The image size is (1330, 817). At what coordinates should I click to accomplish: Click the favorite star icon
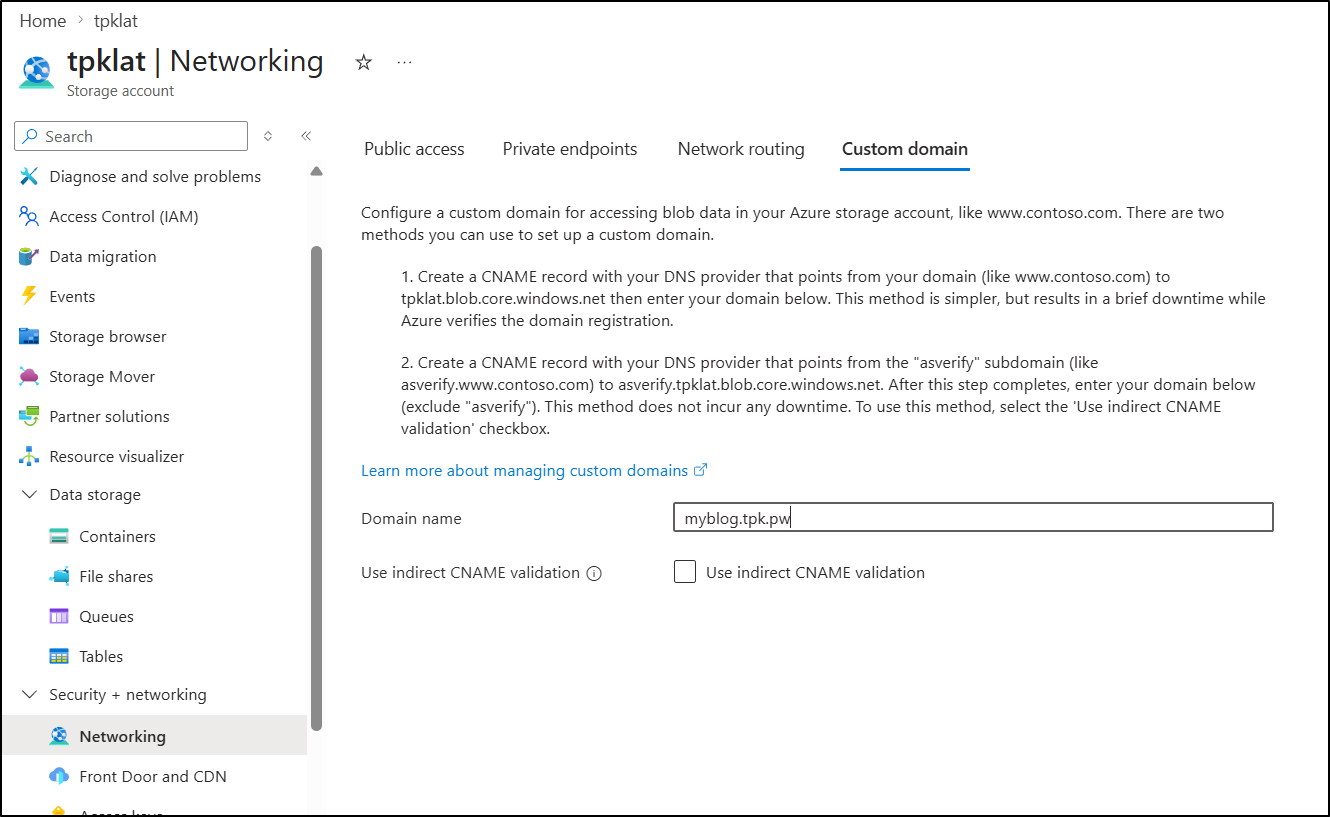click(364, 63)
